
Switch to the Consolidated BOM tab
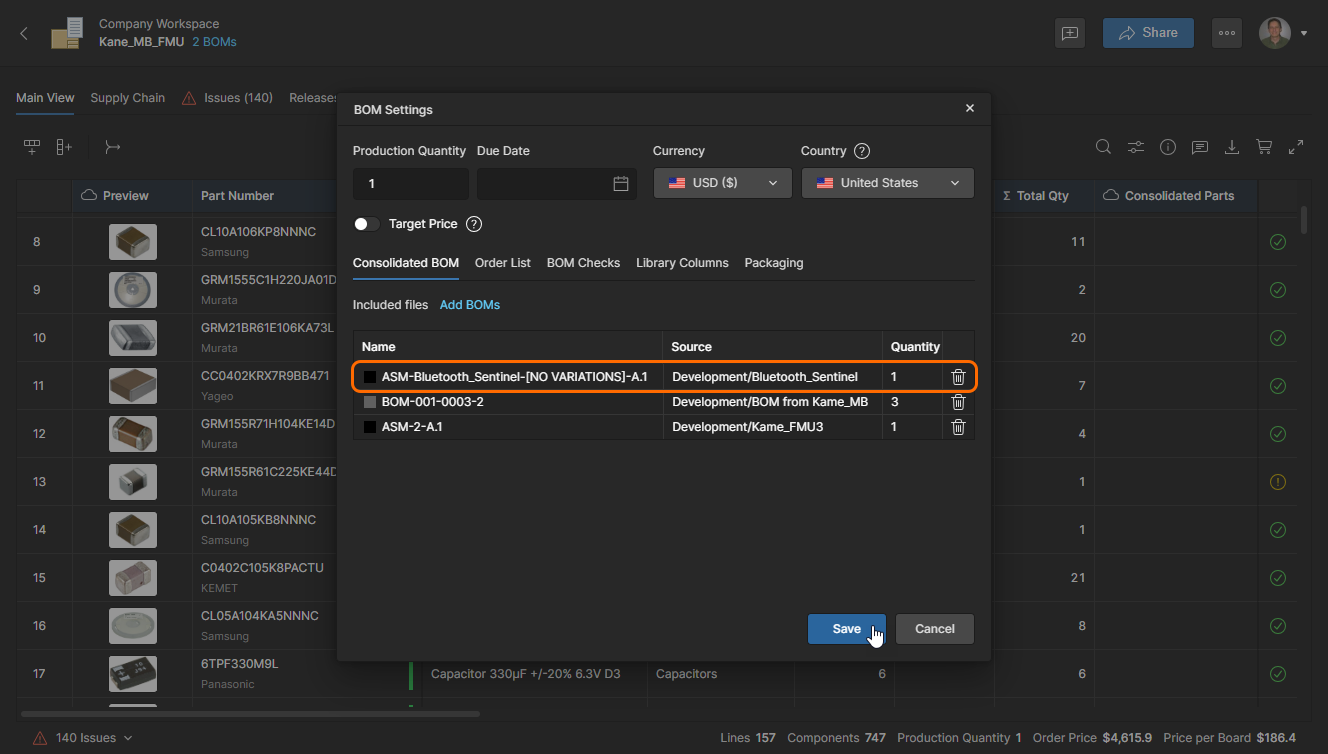click(x=406, y=263)
